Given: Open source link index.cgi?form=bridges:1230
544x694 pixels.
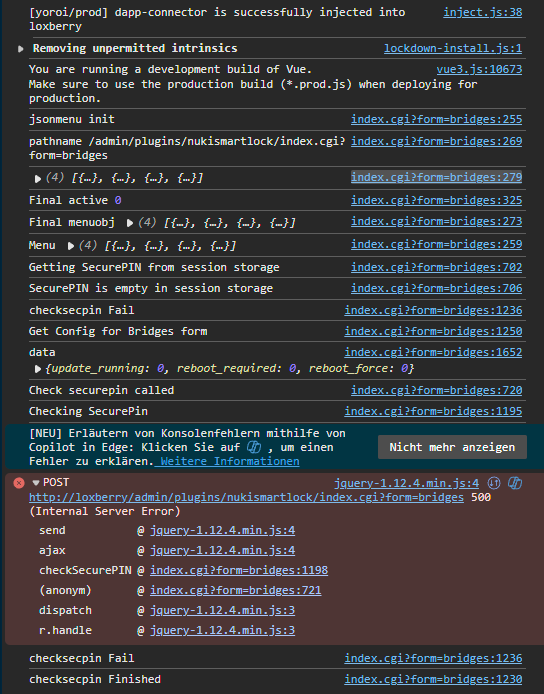Looking at the screenshot, I should coord(433,679).
